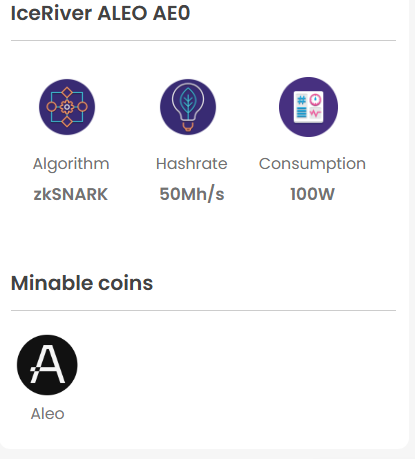Click the Algorithm circuit gear icon
Screen dimensions: 415x459
point(67,107)
